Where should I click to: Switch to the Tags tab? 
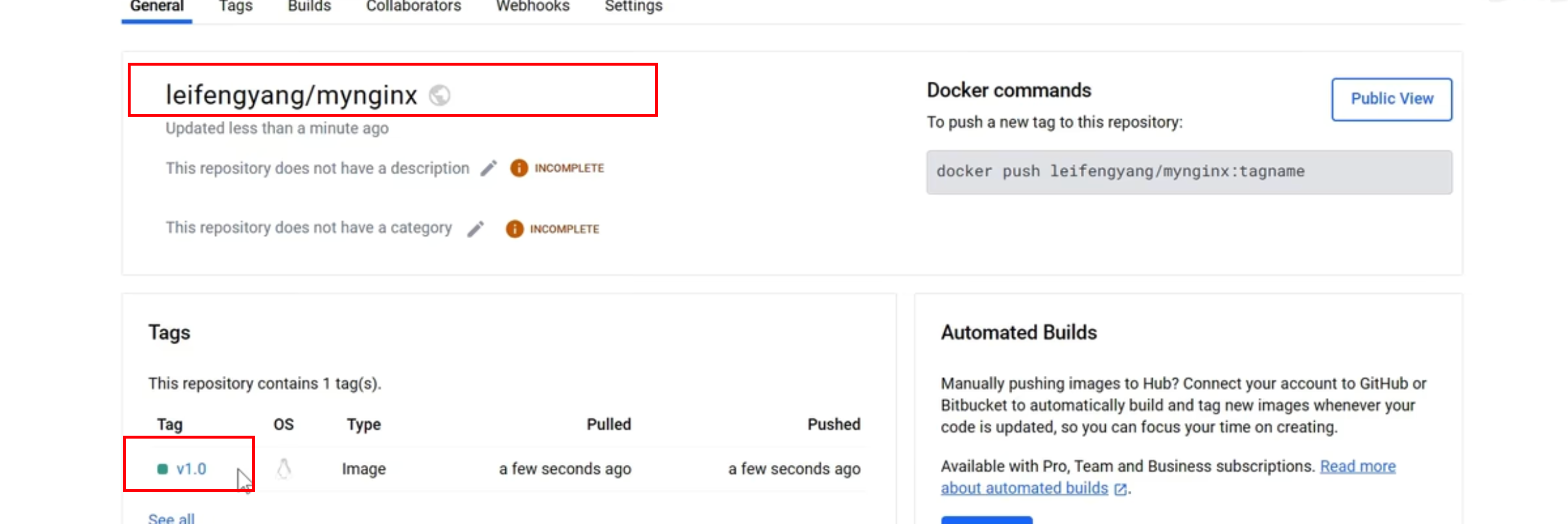click(x=236, y=7)
